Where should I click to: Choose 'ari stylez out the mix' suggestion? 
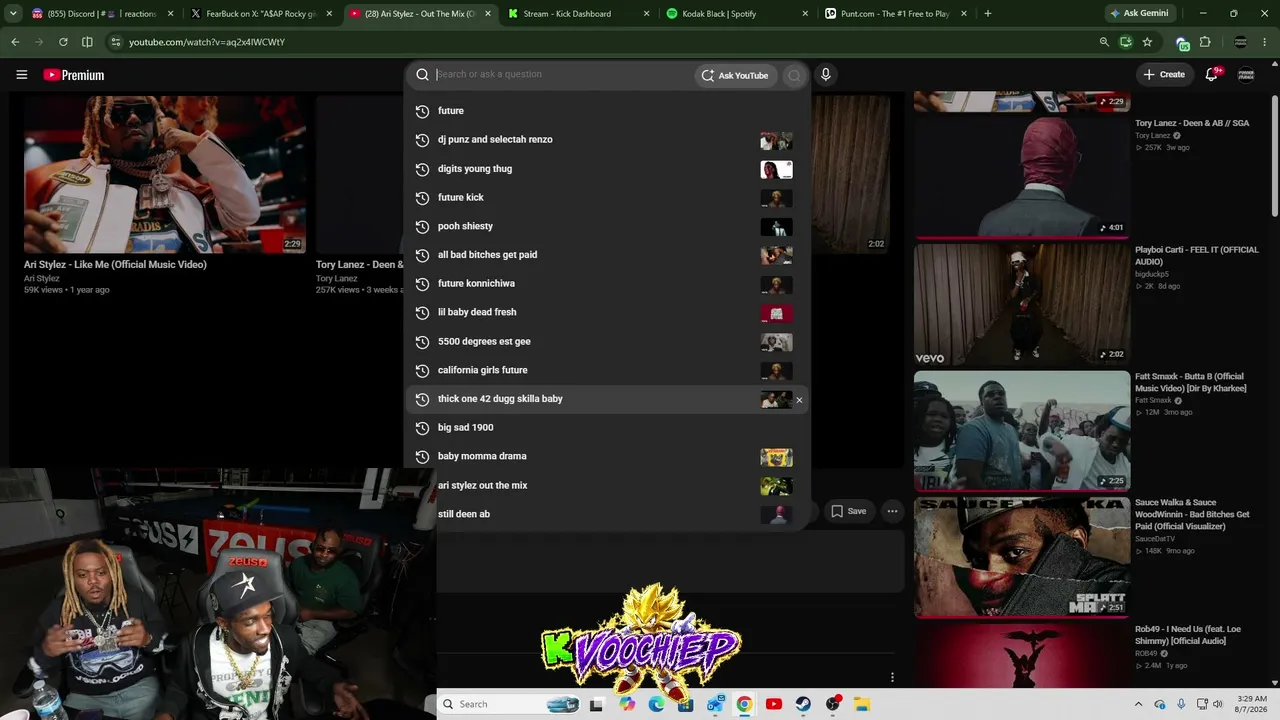point(606,485)
